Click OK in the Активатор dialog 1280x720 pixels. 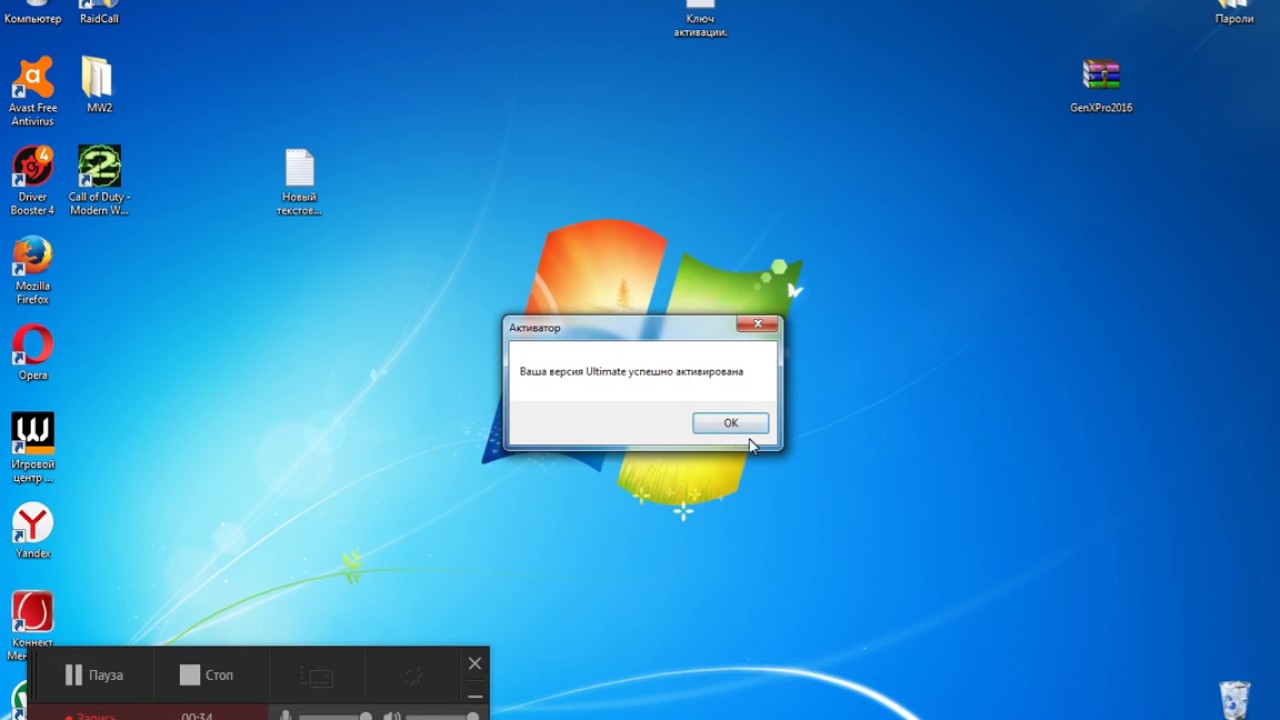coord(731,423)
